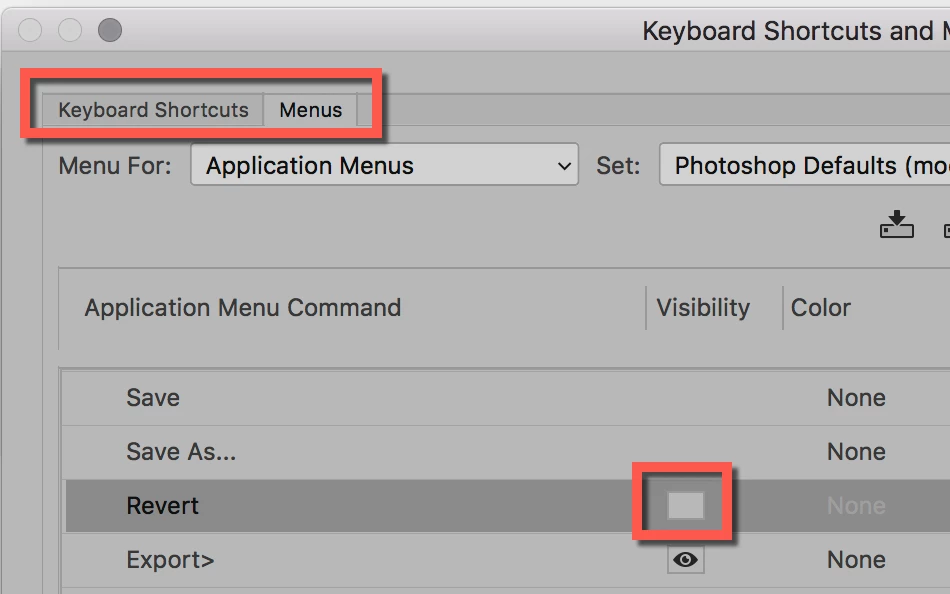
Task: Open the Color dropdown for Save
Action: tap(856, 398)
